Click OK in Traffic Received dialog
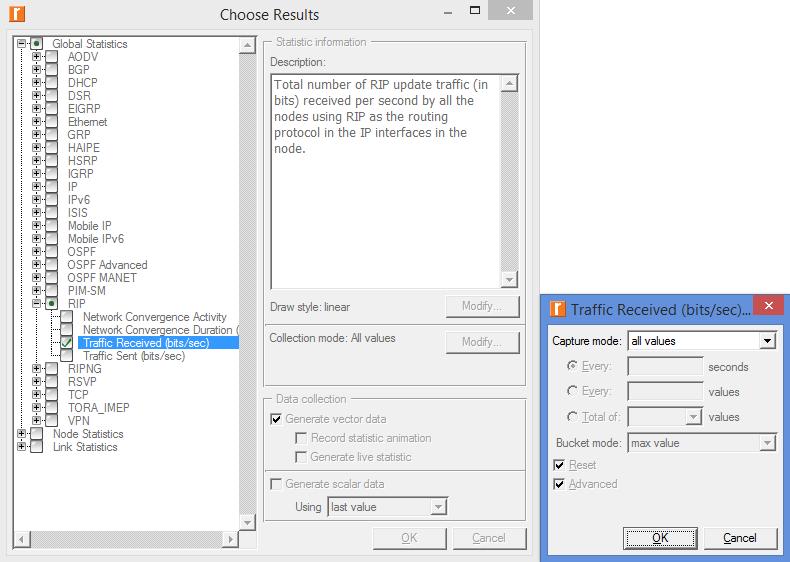This screenshot has height=562, width=790. click(661, 538)
